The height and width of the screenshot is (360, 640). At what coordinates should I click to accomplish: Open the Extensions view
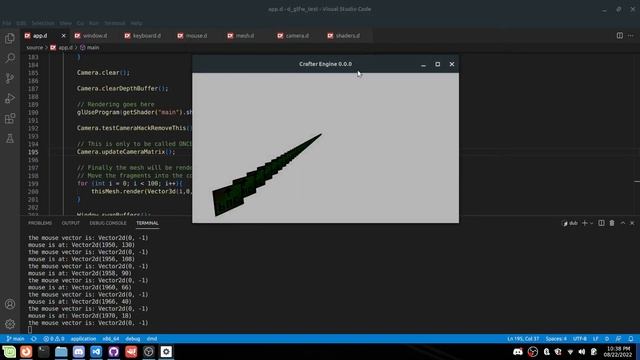(10, 118)
